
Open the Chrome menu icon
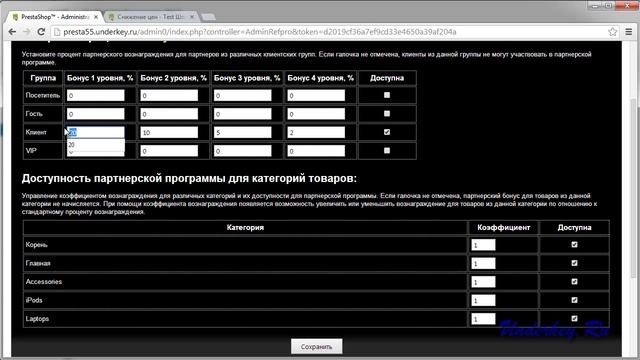(629, 32)
